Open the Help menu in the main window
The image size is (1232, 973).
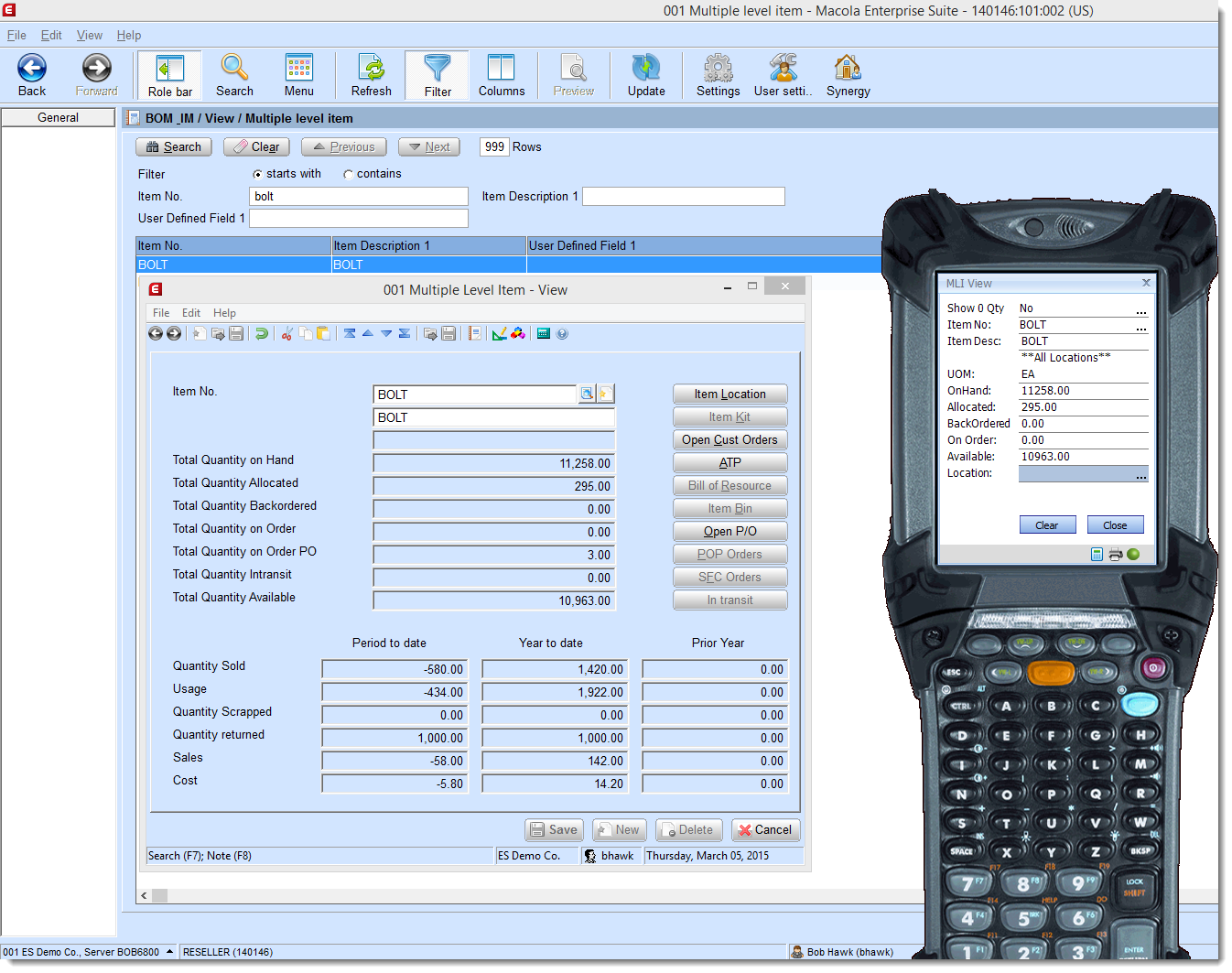coord(129,35)
